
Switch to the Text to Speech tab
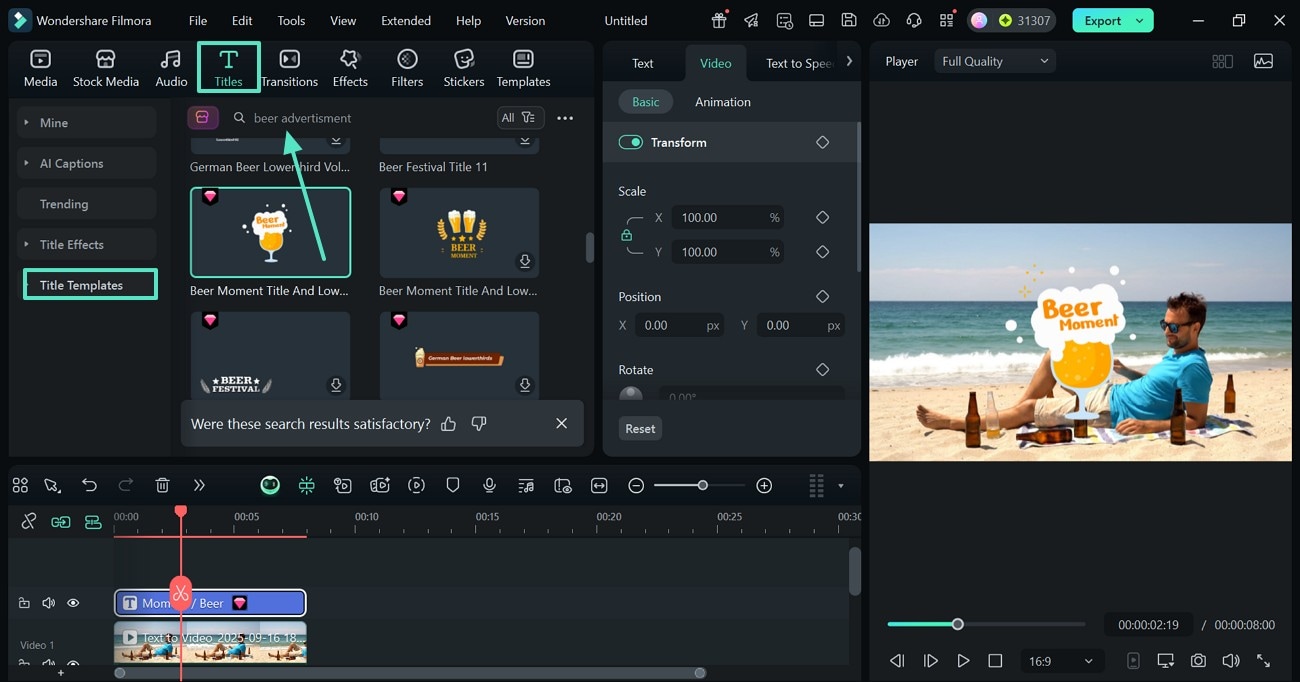coord(798,63)
